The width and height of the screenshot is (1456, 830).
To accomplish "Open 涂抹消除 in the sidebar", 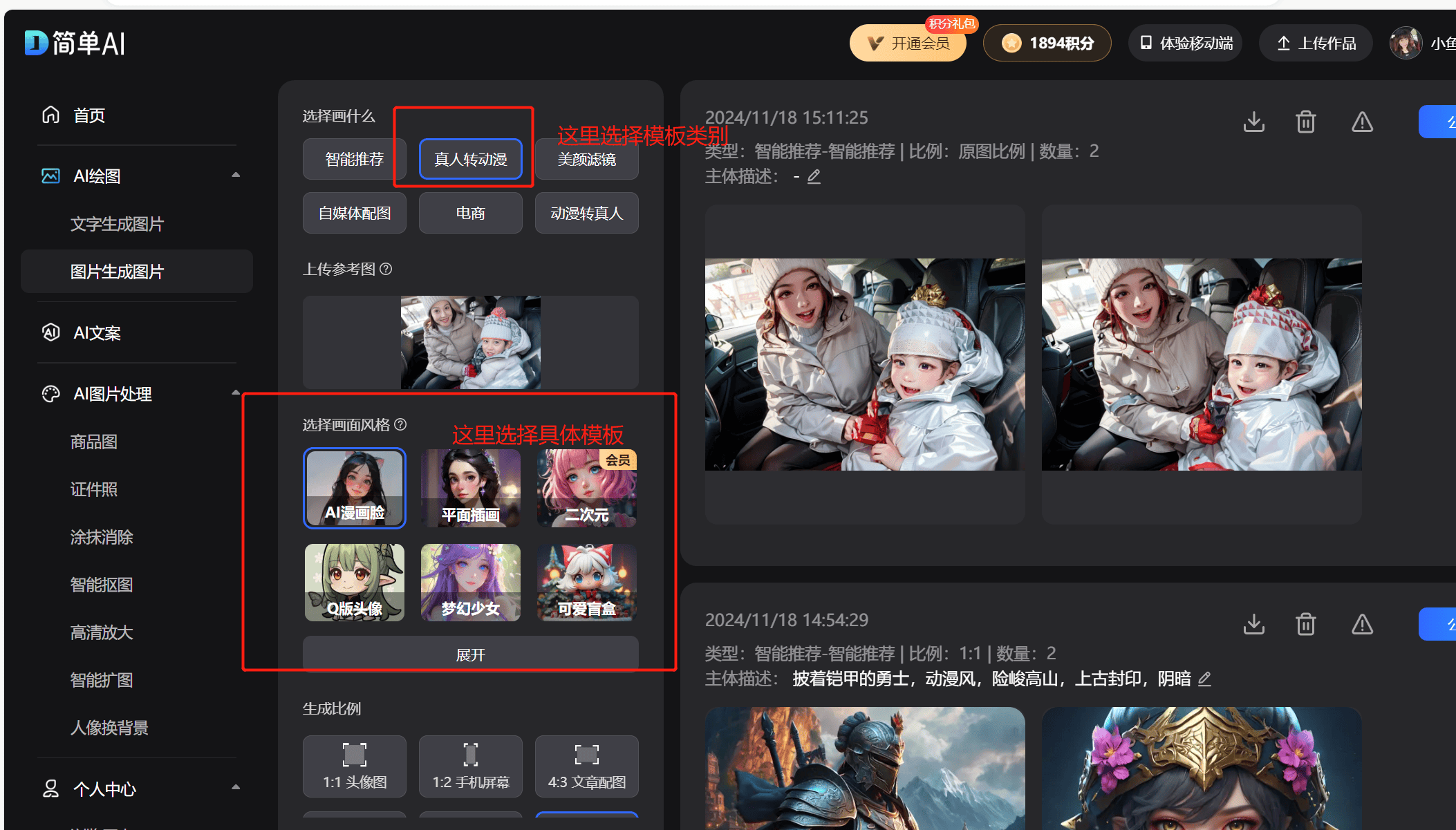I will pos(102,537).
